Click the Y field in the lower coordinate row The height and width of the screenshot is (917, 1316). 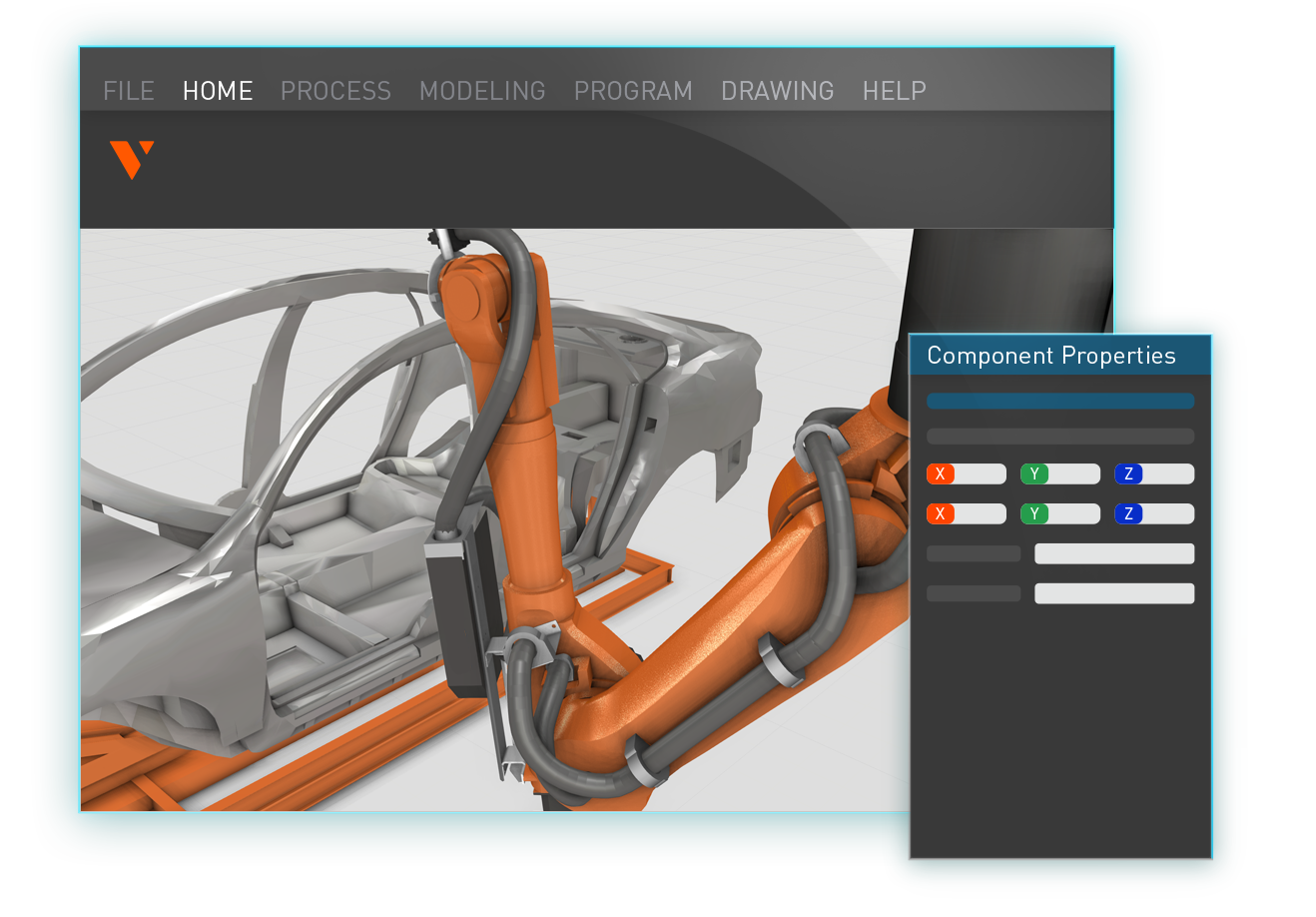click(1060, 513)
